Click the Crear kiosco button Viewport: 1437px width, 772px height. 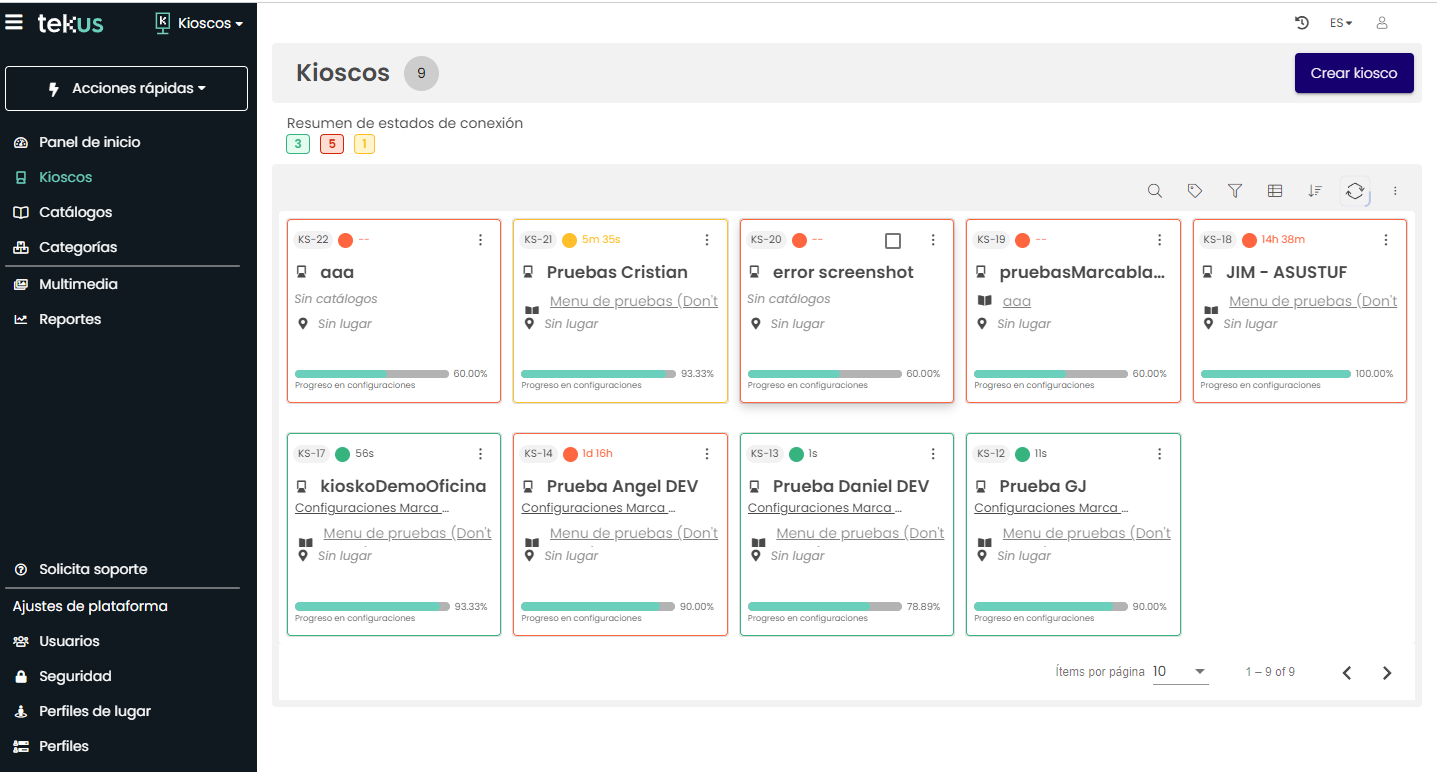click(x=1354, y=73)
